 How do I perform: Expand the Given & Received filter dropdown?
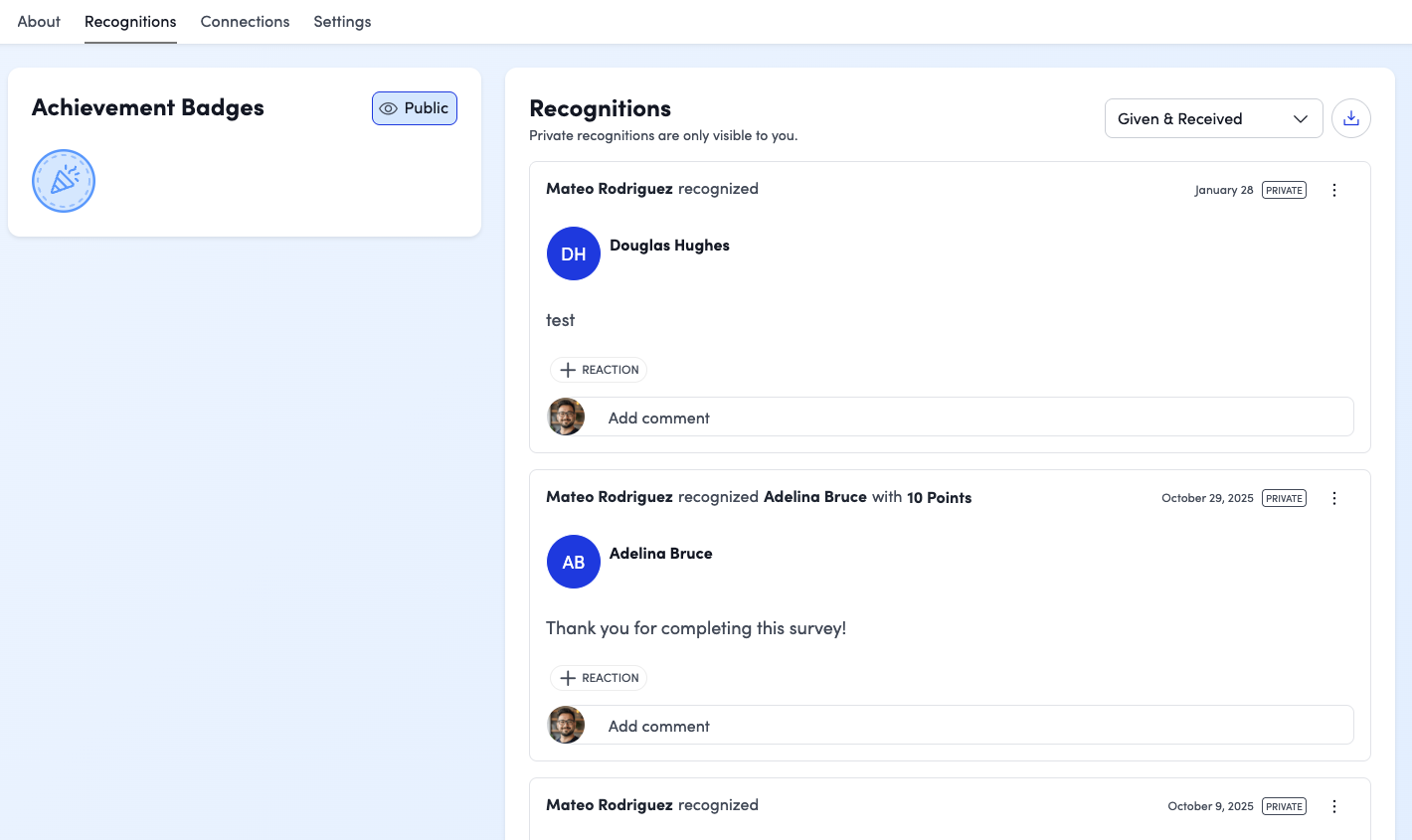(1213, 118)
